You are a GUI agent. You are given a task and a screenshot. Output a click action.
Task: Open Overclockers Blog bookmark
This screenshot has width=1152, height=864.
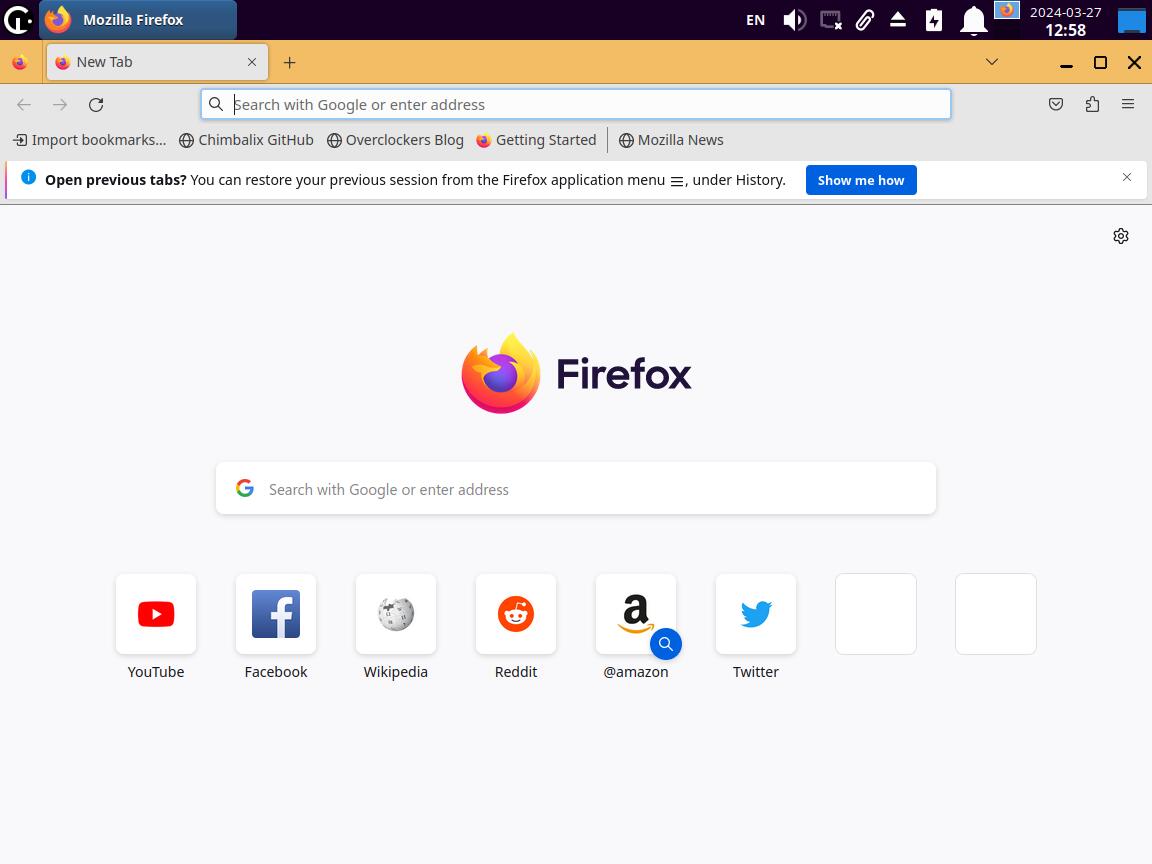[395, 140]
